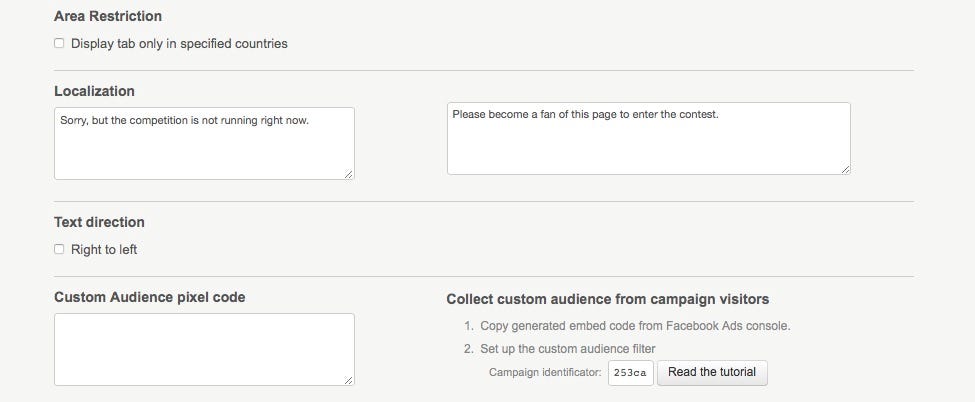Select the 'Collect custom audience from campaign visitors' heading
Image resolution: width=975 pixels, height=402 pixels.
coord(608,299)
